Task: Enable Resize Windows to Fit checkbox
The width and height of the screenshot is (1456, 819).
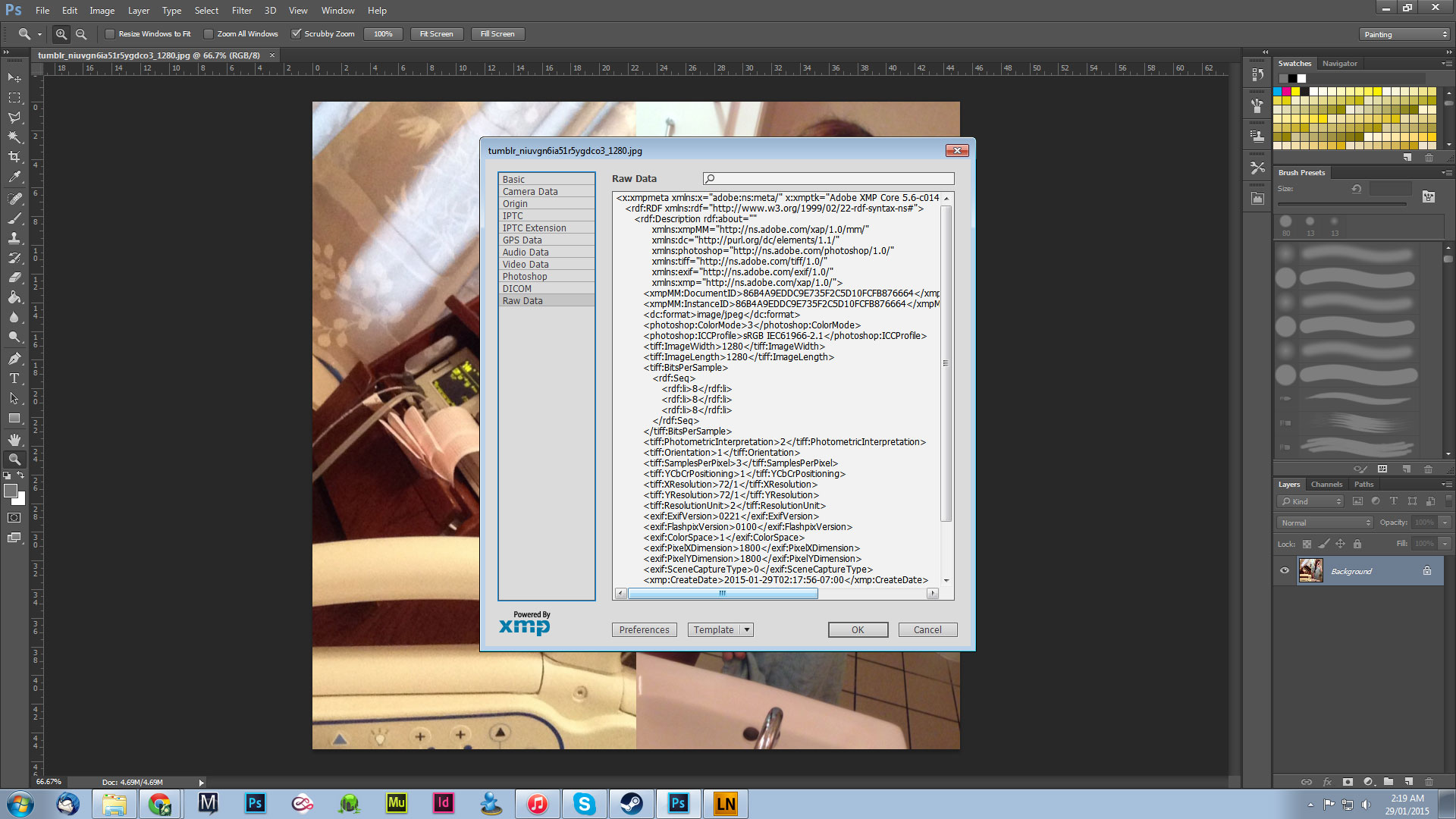Action: tap(110, 34)
